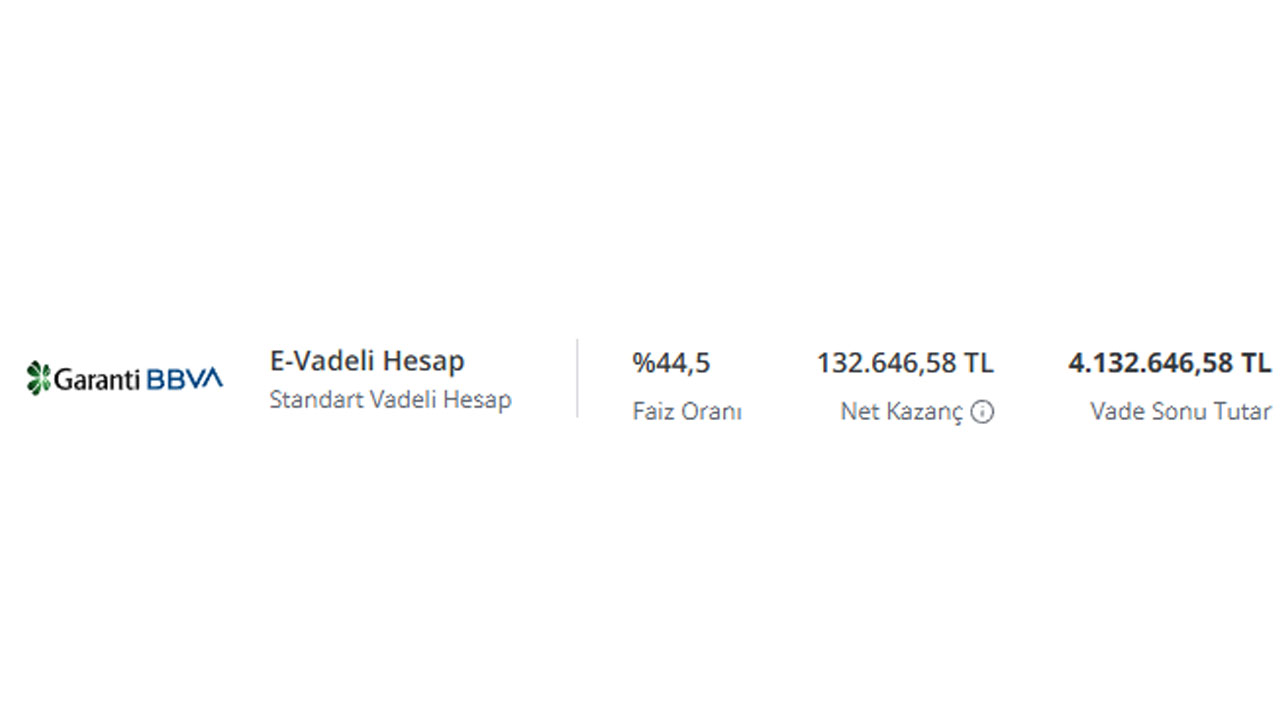Image resolution: width=1280 pixels, height=720 pixels.
Task: Click the word "Tutar" under maturity amount
Action: [1241, 411]
